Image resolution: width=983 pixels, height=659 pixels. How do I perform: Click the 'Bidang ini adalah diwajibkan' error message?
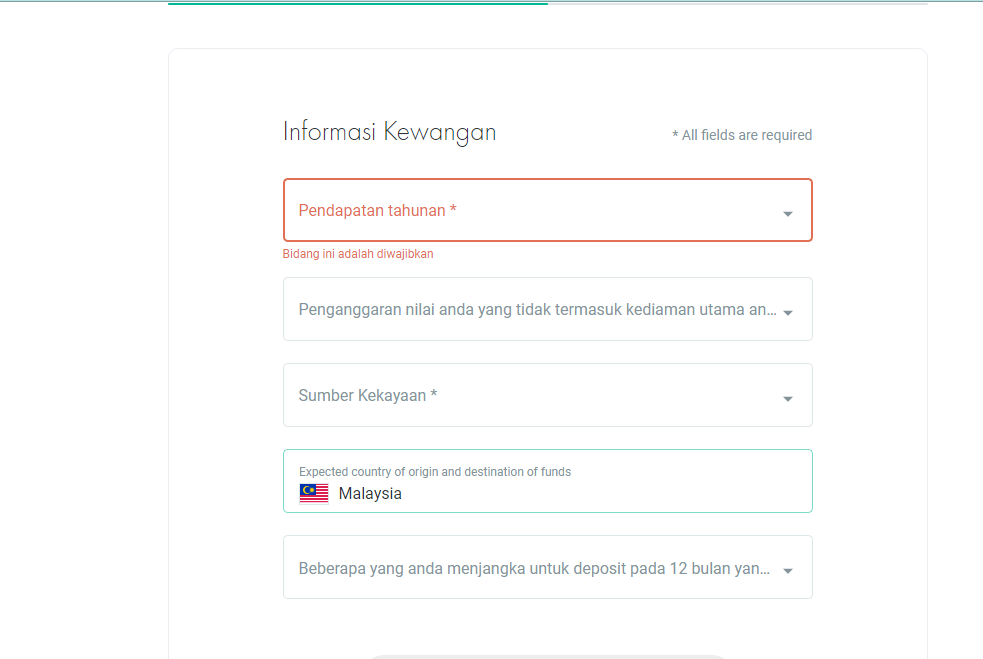coord(358,254)
